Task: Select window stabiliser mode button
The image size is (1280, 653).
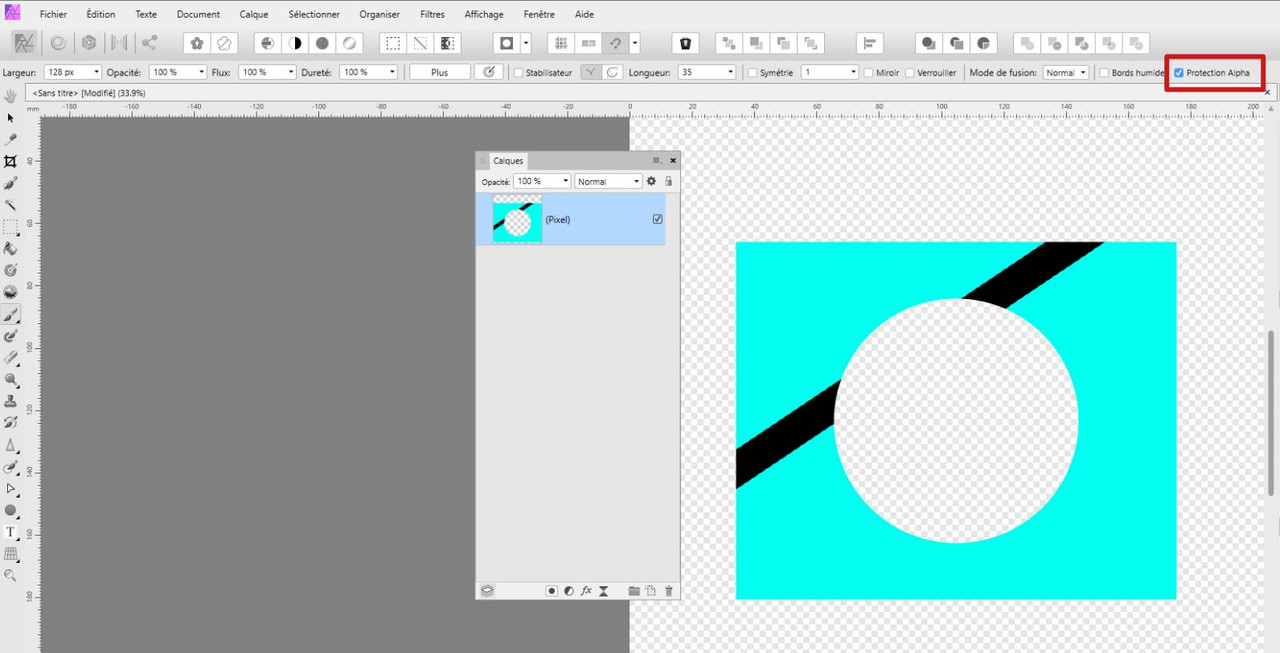Action: point(612,72)
